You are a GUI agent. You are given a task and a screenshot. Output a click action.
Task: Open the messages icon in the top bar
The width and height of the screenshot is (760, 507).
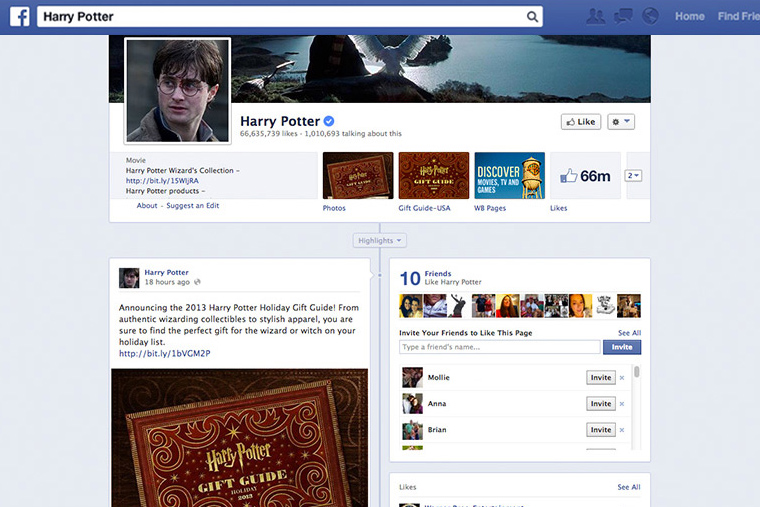coord(623,16)
